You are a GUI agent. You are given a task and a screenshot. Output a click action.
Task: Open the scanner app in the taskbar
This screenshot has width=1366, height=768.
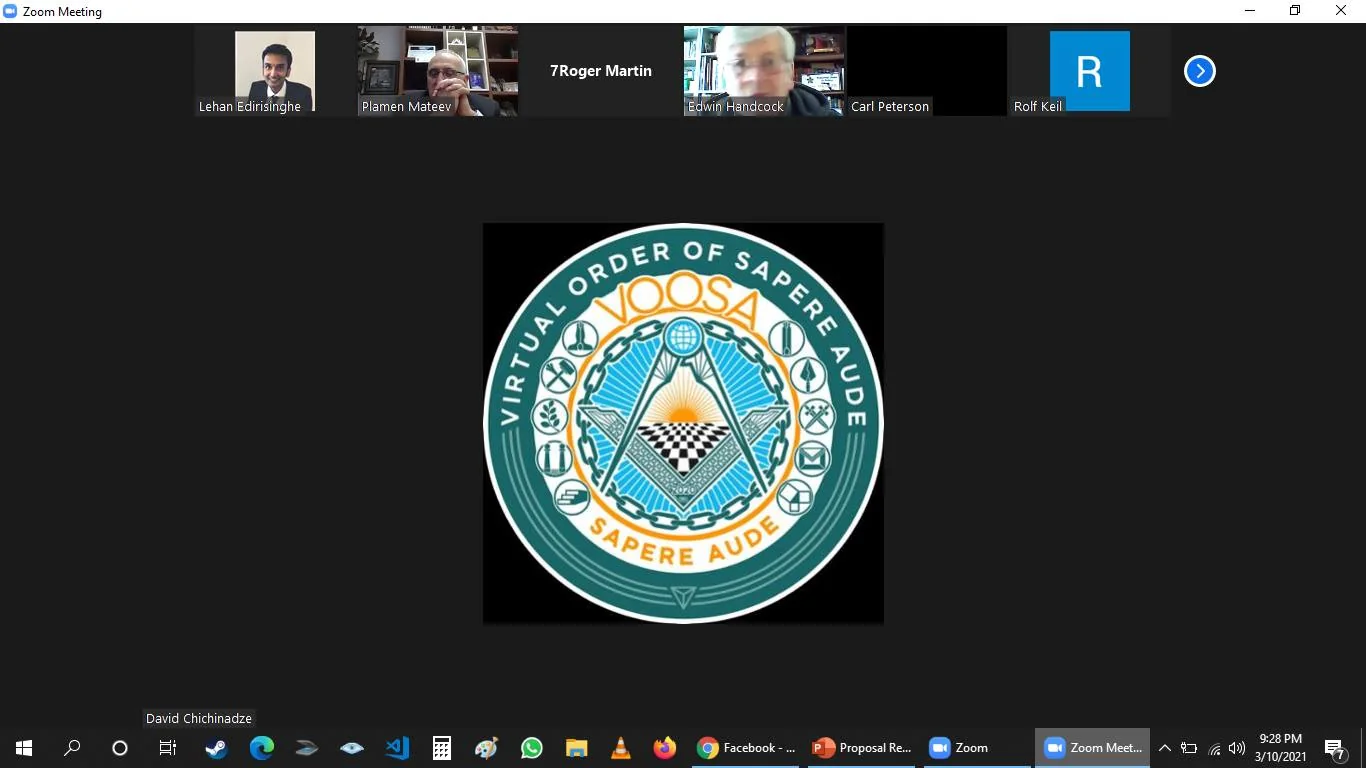click(306, 748)
